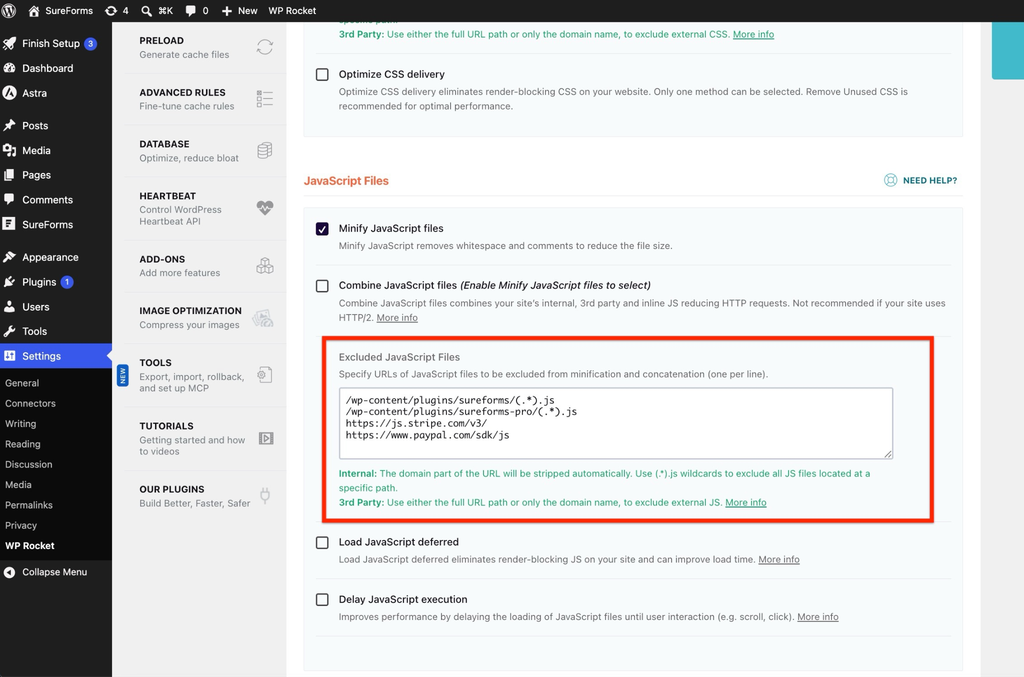Viewport: 1024px width, 677px height.
Task: Open the Writing settings submenu
Action: pyautogui.click(x=20, y=424)
